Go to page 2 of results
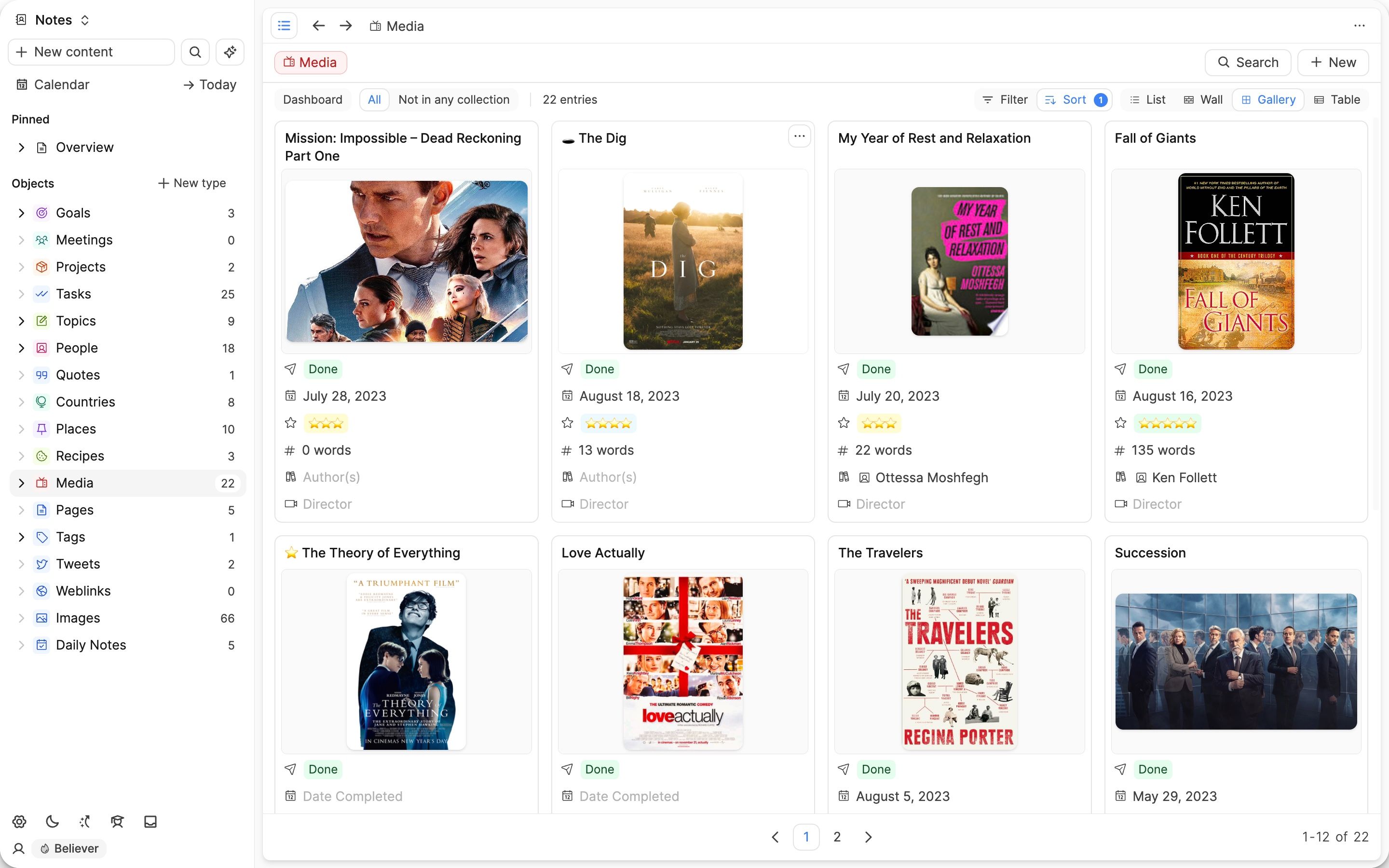Image resolution: width=1389 pixels, height=868 pixels. click(x=837, y=837)
